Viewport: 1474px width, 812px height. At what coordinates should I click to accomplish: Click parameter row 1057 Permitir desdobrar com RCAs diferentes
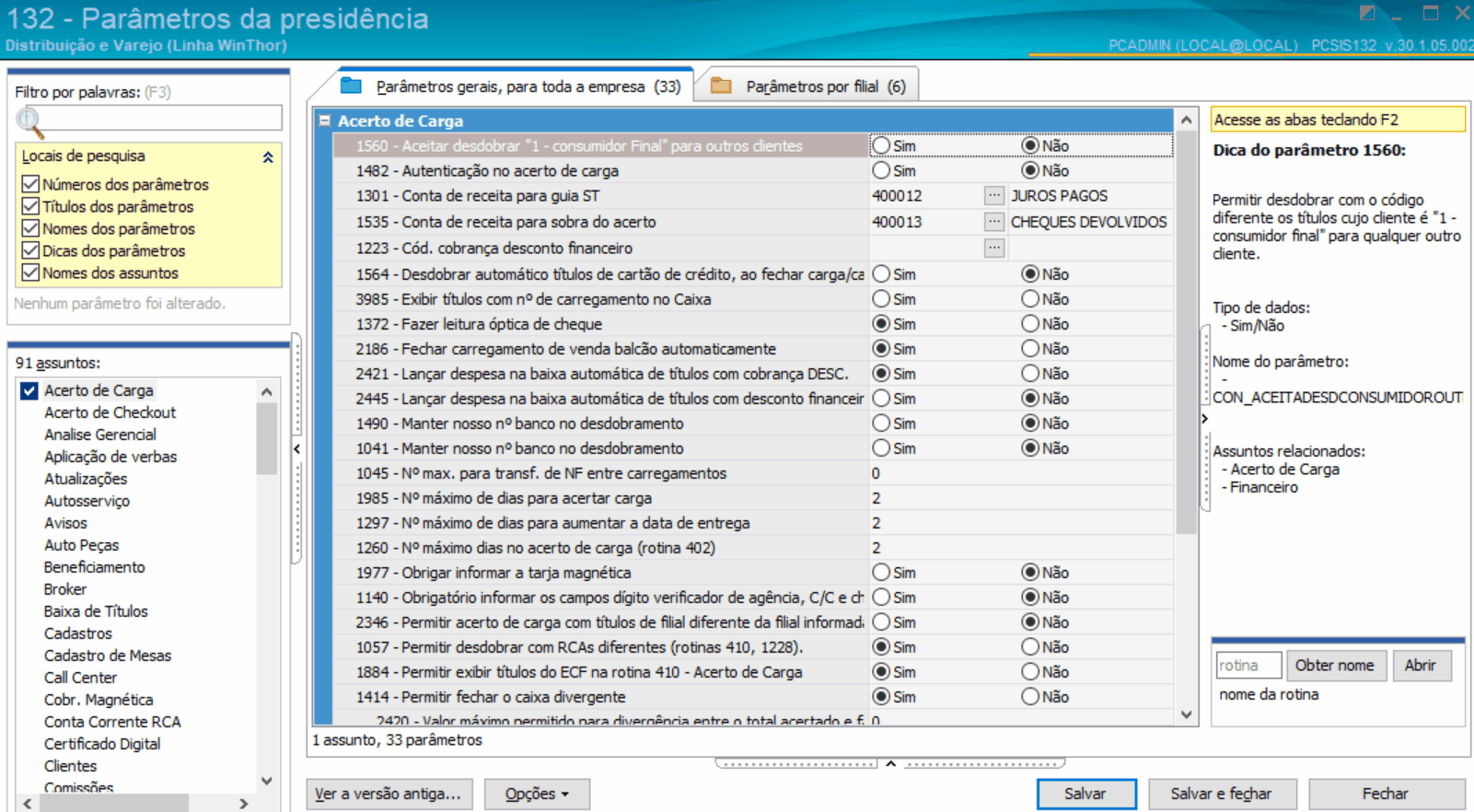tap(752, 647)
